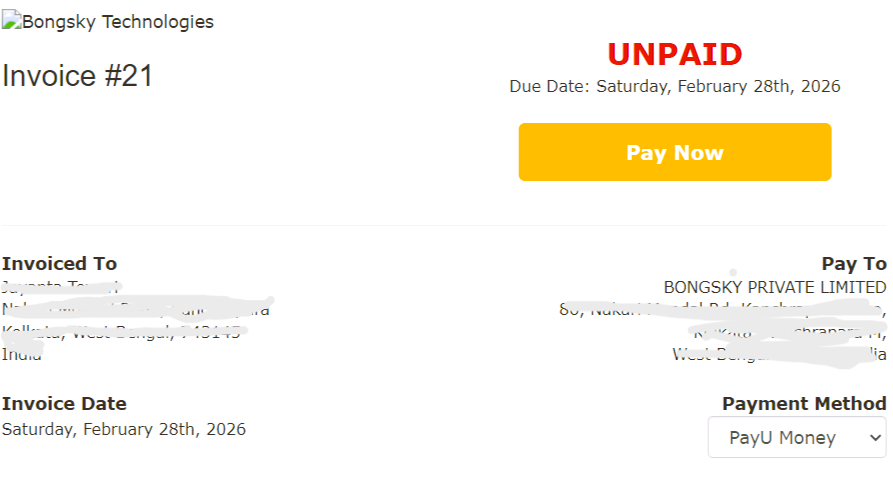Click the Invoice #21 heading
The height and width of the screenshot is (494, 893).
78,76
